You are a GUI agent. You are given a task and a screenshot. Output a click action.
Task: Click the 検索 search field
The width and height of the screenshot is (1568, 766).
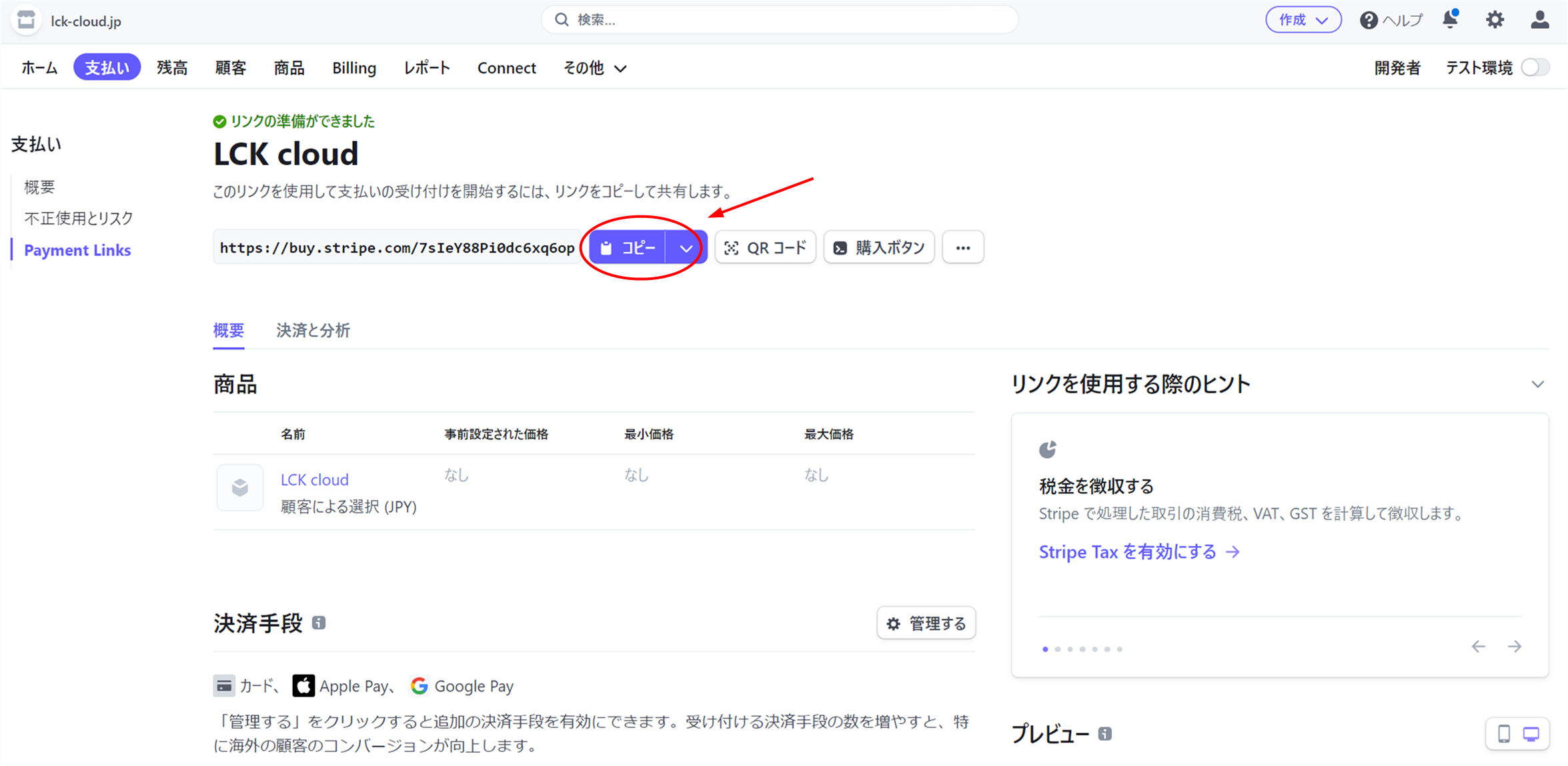coord(779,19)
